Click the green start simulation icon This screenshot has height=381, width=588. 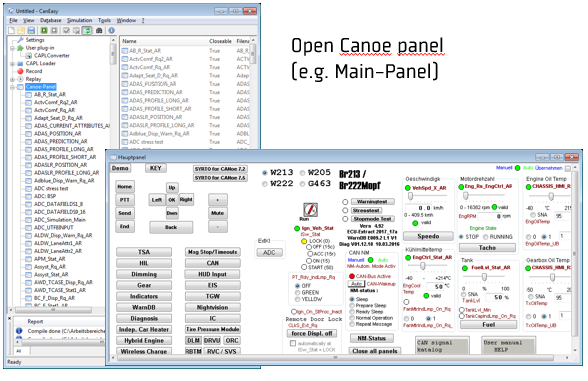[x=44, y=30]
